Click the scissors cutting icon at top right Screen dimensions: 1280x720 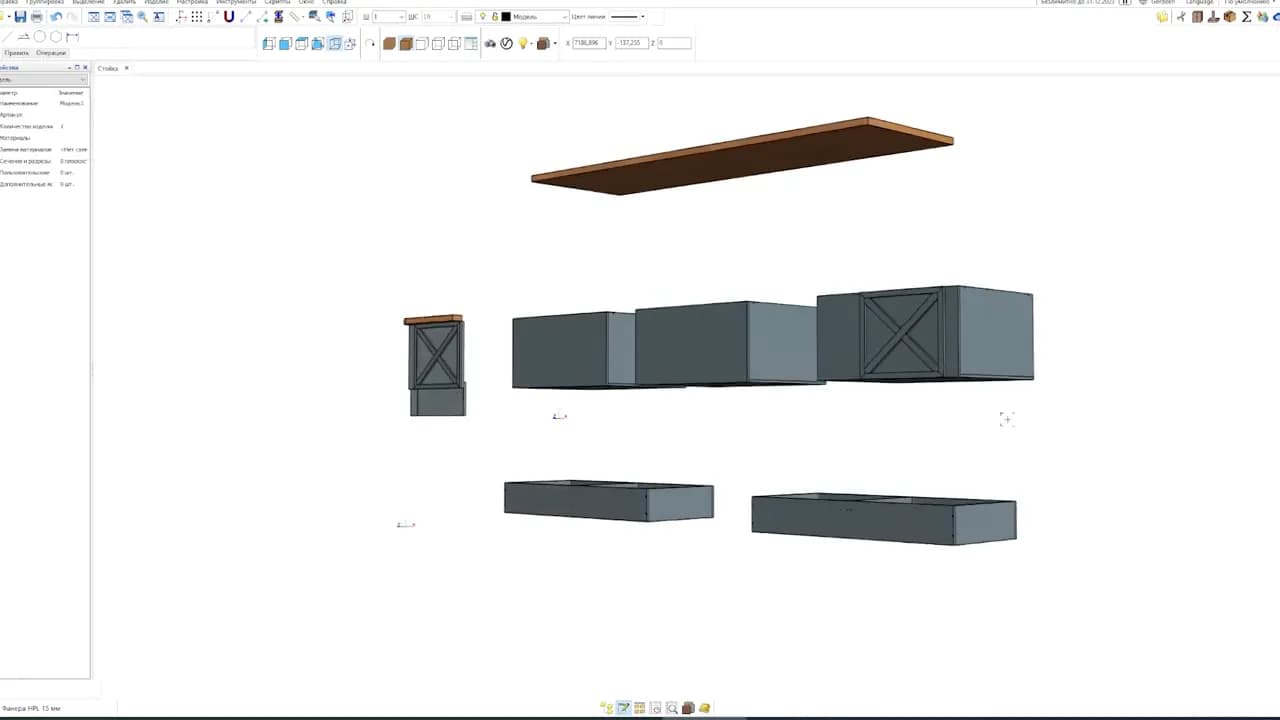(1181, 17)
